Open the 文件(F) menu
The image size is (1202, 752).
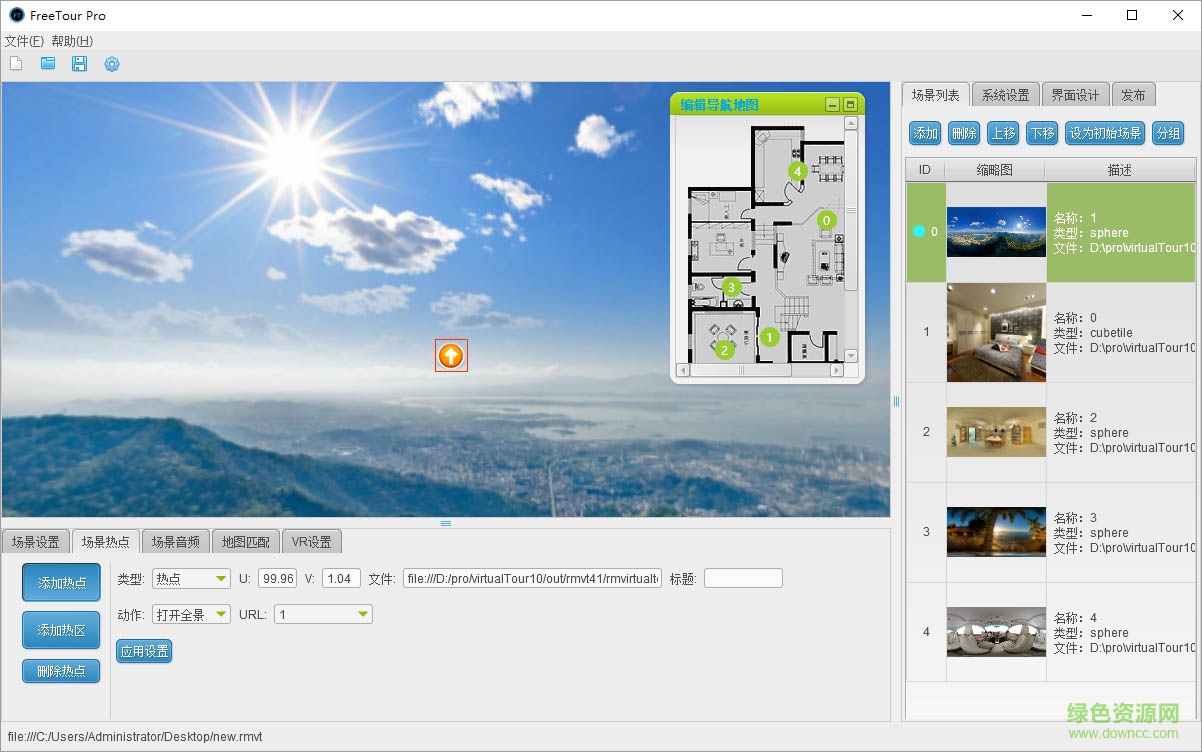click(24, 41)
